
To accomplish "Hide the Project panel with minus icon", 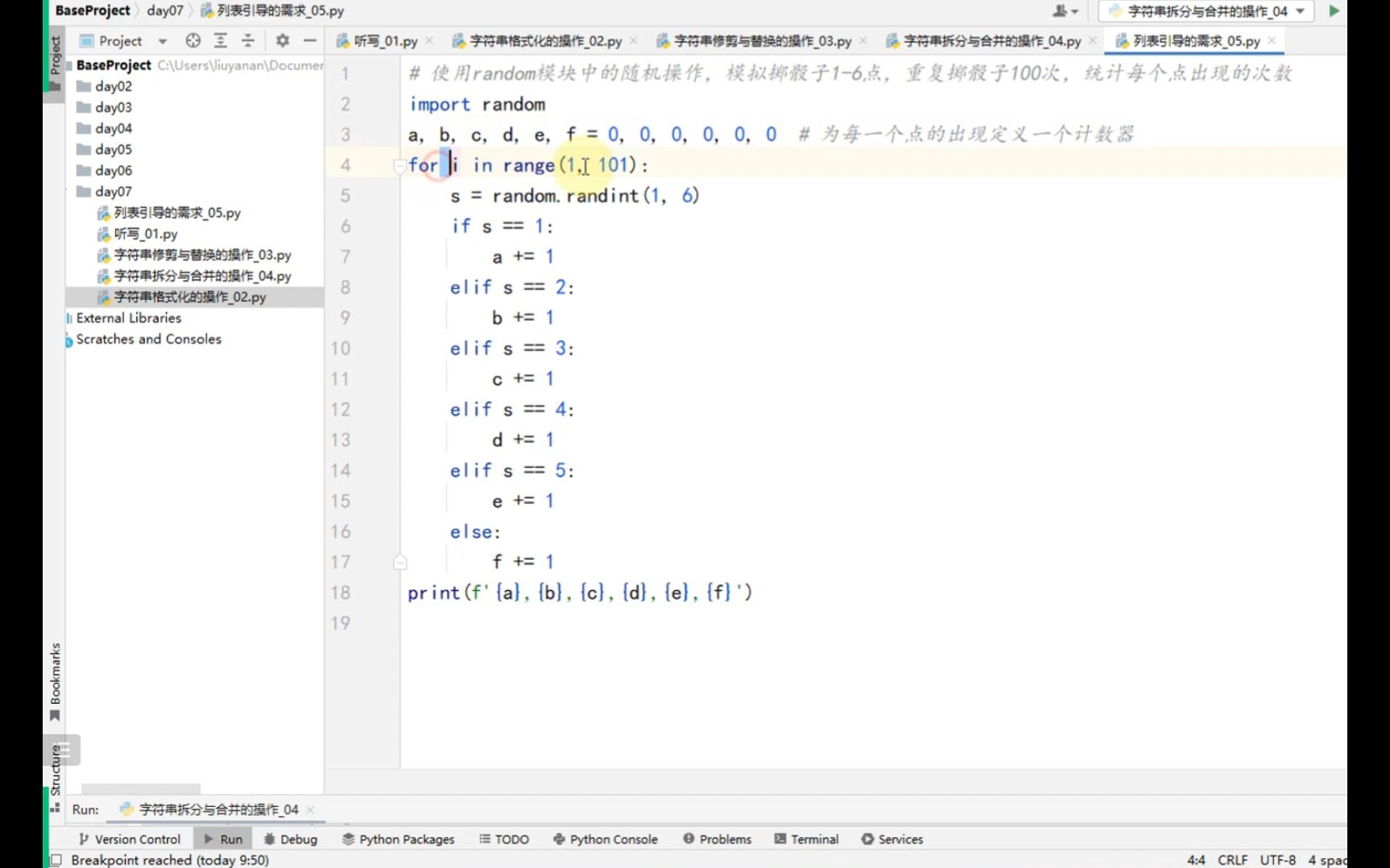I will 309,40.
